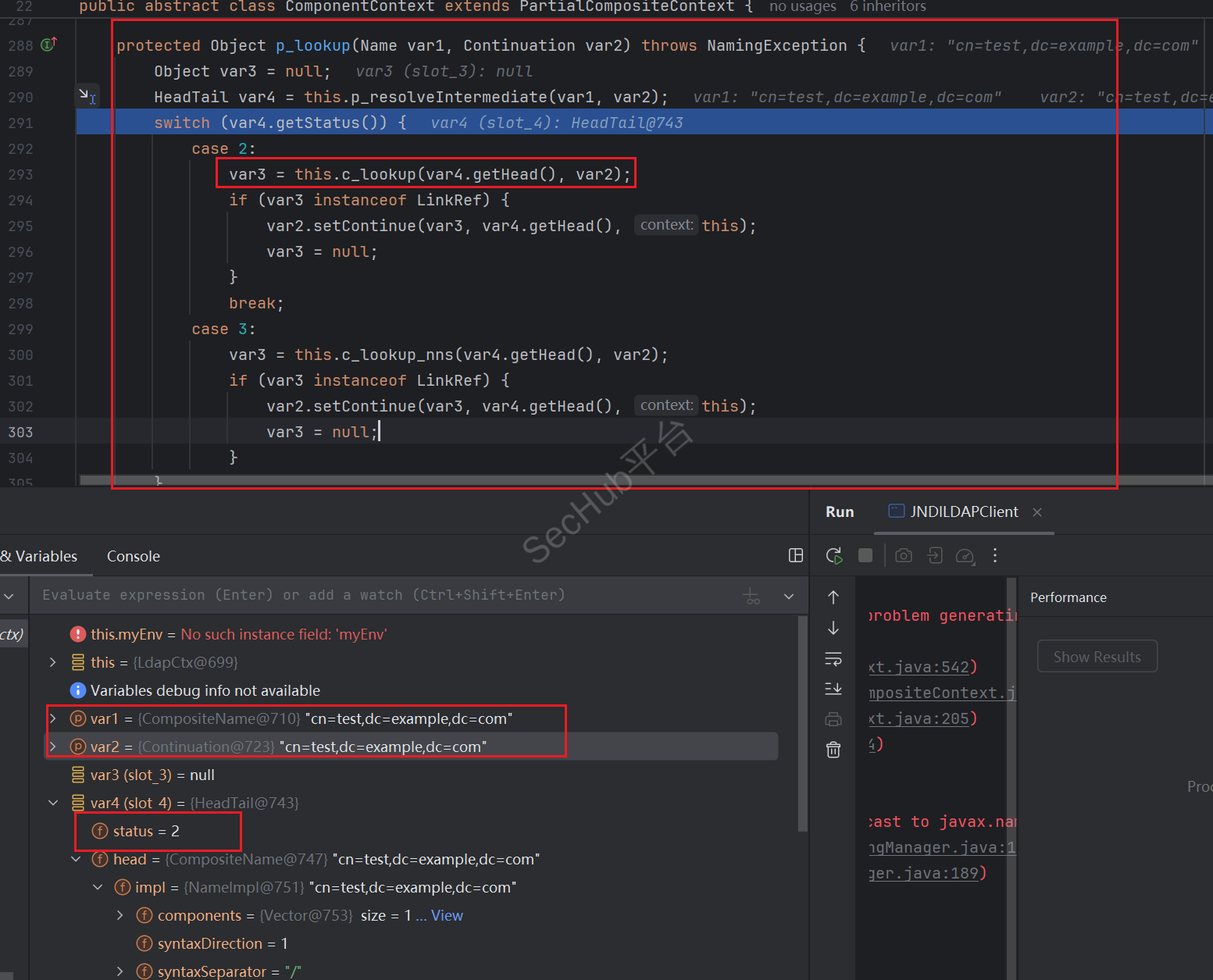Open debugger layout settings icon

tap(796, 555)
